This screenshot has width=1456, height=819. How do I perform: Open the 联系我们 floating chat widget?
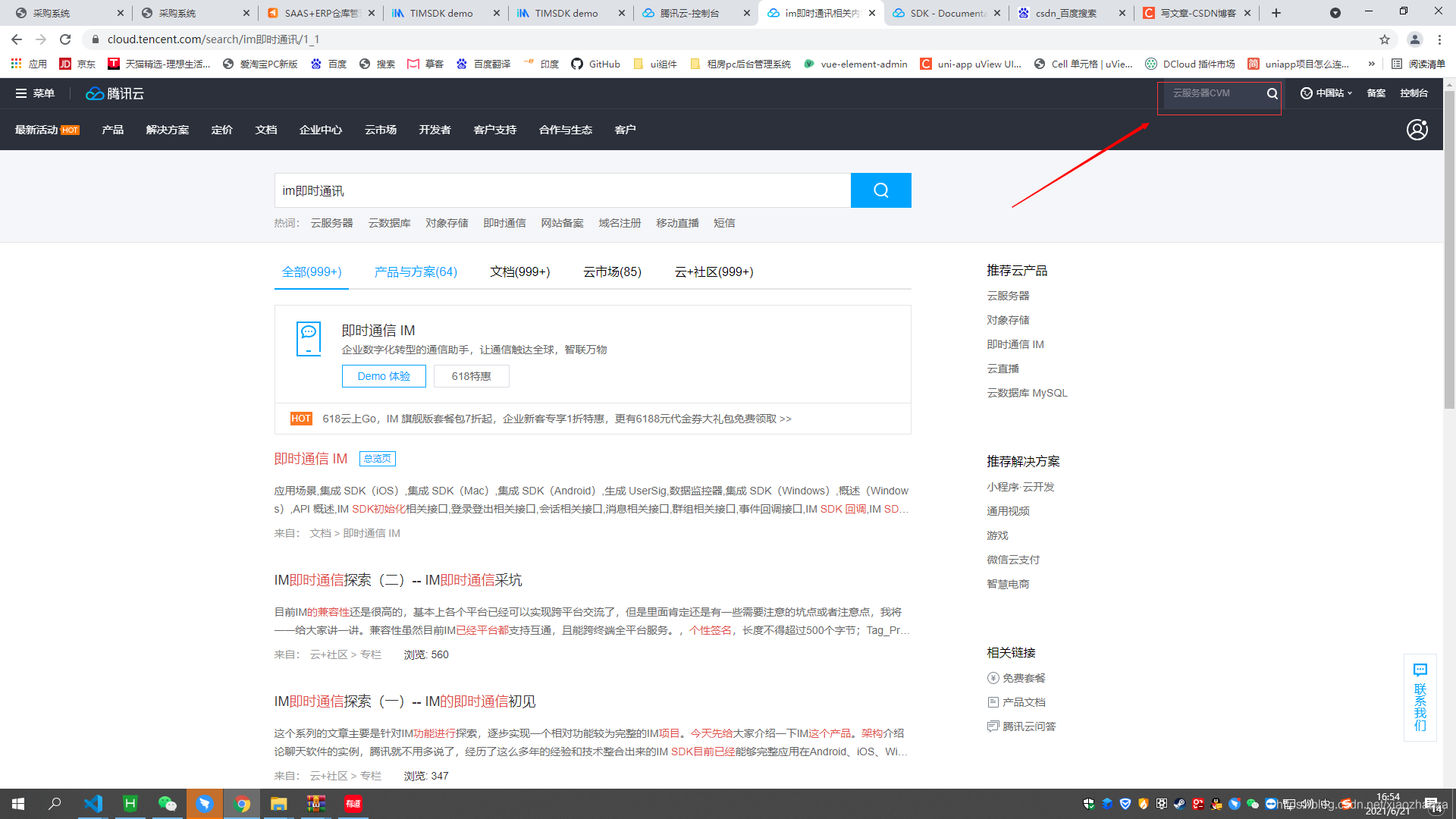(1420, 697)
